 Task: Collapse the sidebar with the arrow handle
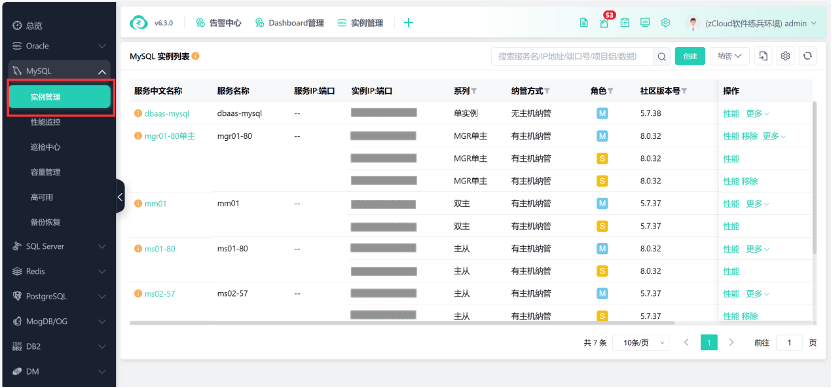(120, 196)
